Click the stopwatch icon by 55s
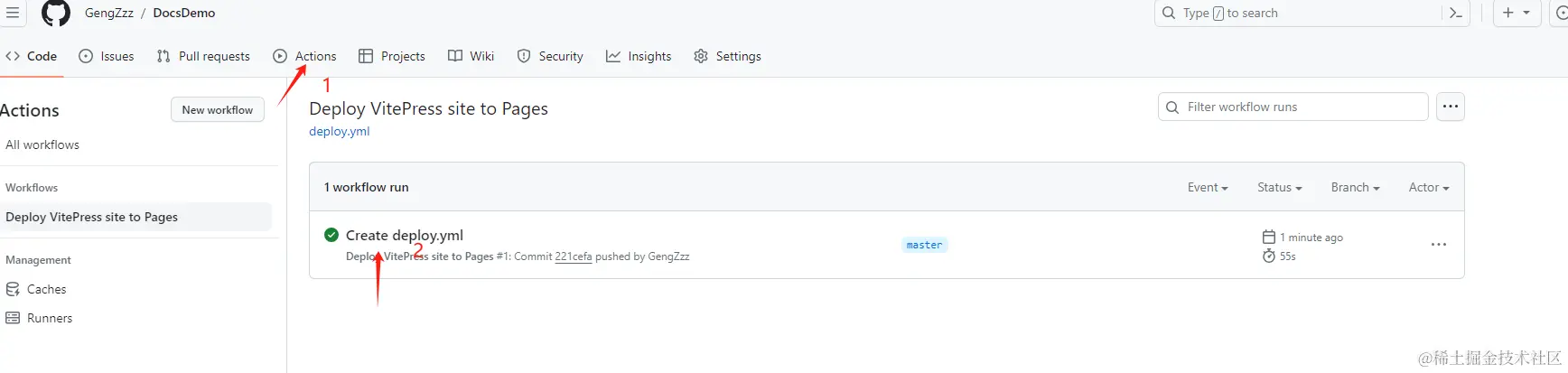This screenshot has width=1568, height=373. tap(1269, 256)
